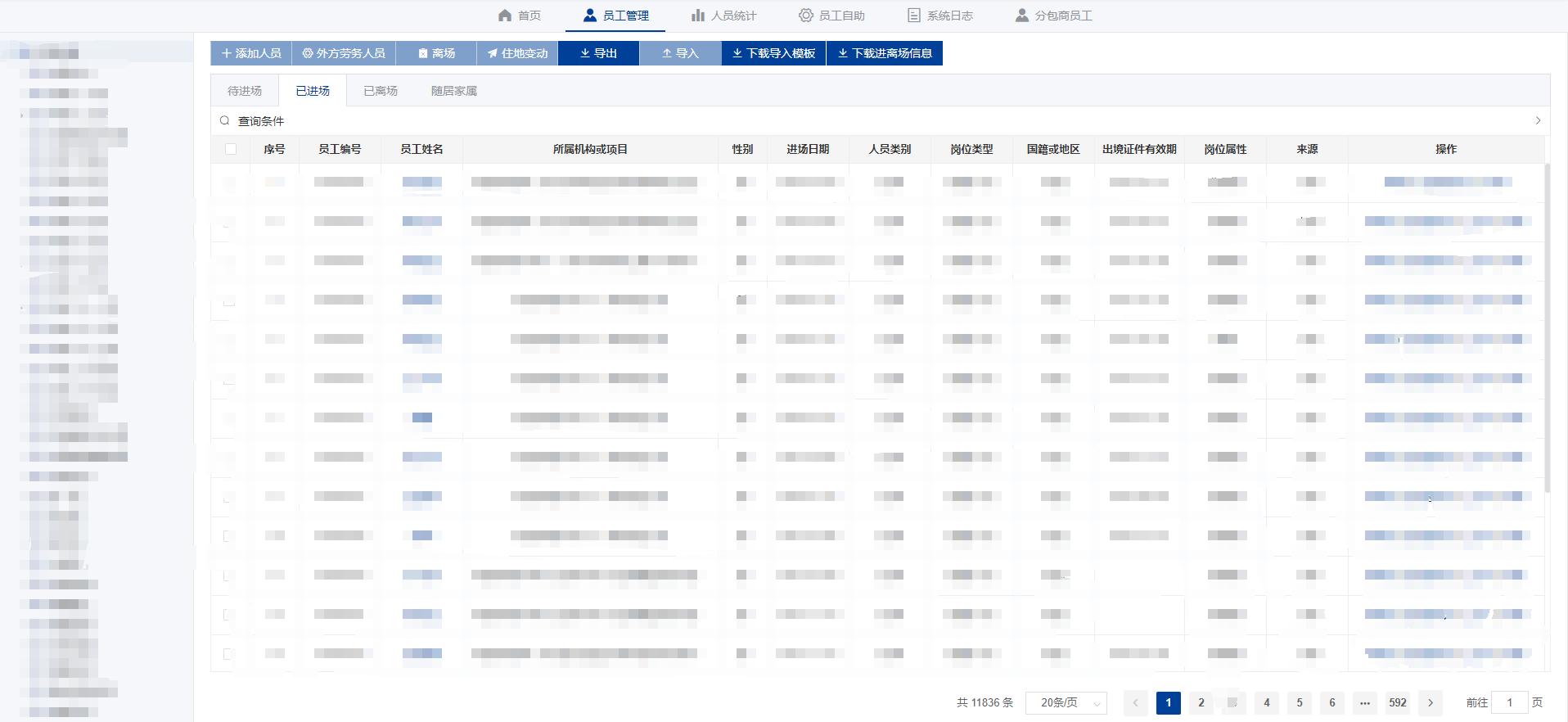
Task: Expand the 查询条件 panel with the right chevron
Action: pyautogui.click(x=1538, y=120)
